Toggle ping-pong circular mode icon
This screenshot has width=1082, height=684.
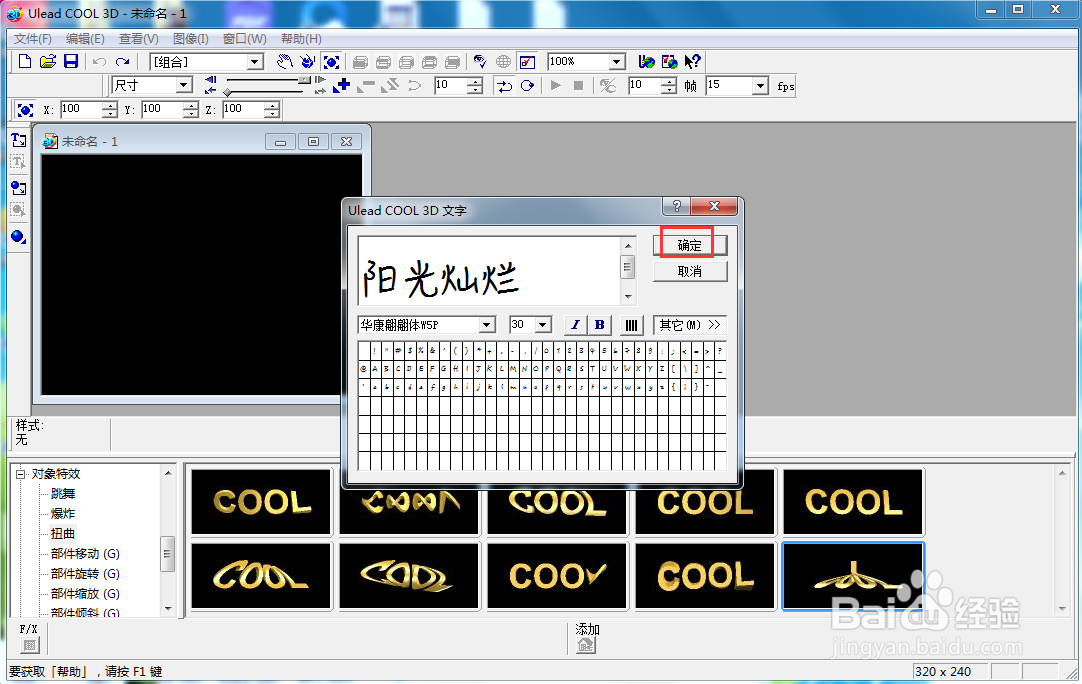coord(527,86)
